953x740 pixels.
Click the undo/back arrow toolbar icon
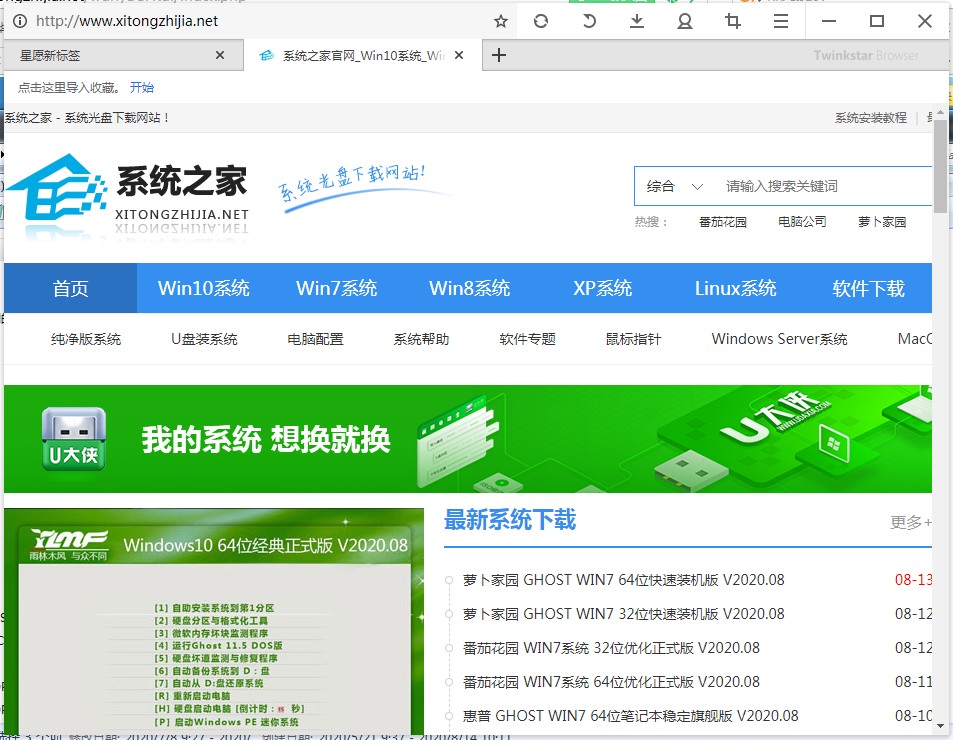588,22
